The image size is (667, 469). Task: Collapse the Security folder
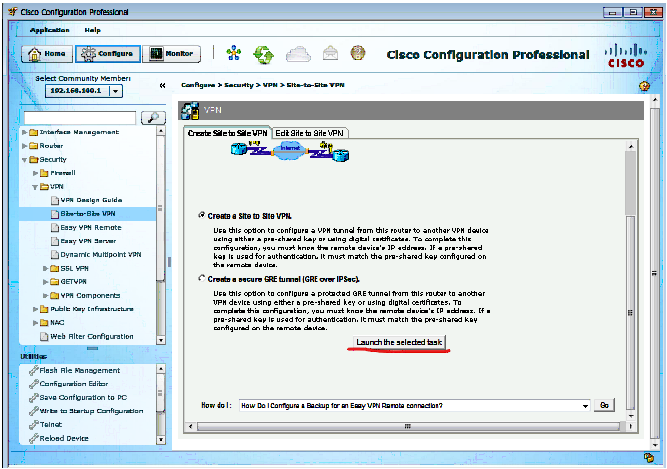(25, 160)
